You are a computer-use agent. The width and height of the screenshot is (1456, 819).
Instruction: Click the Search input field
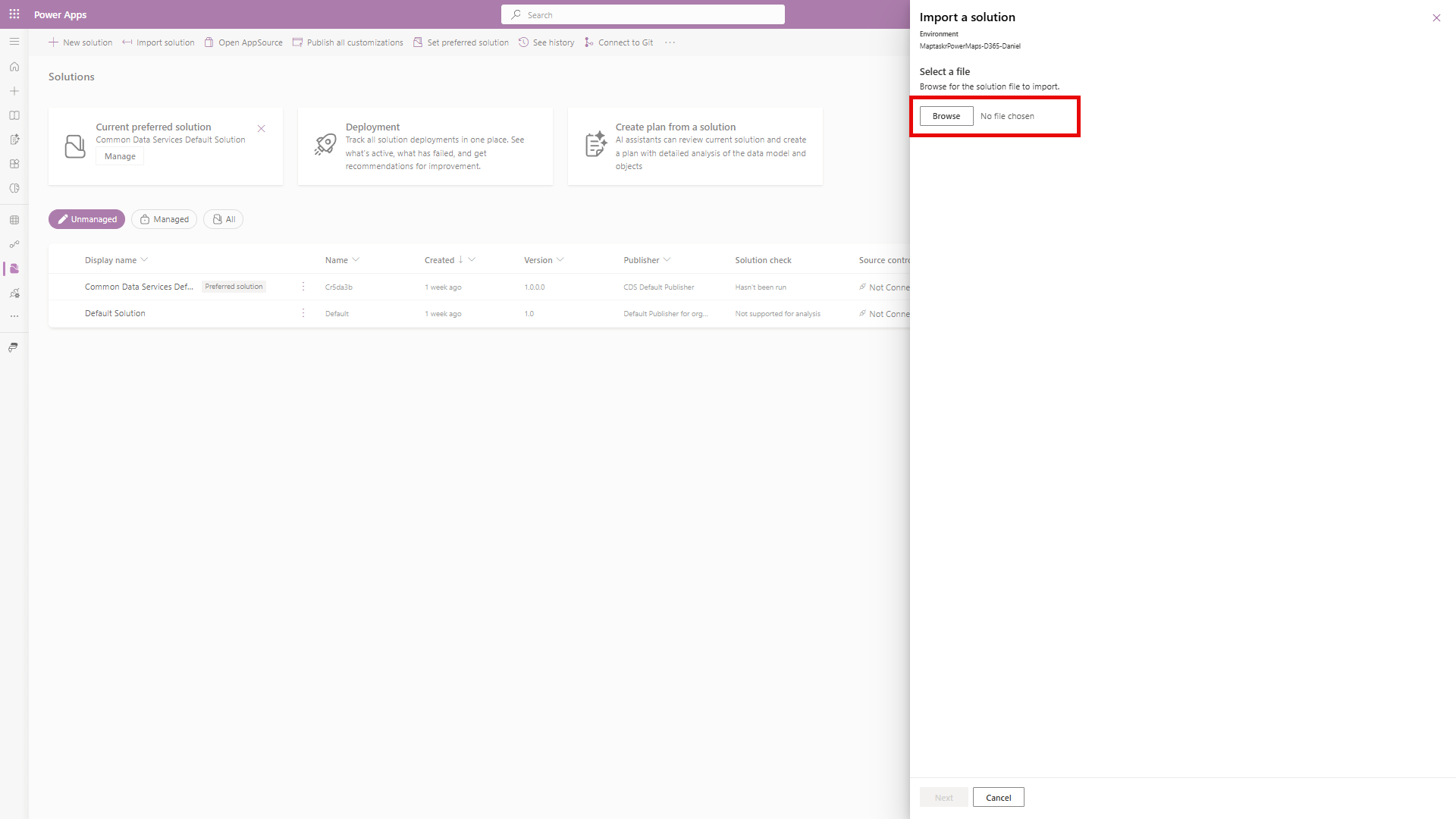tap(643, 14)
